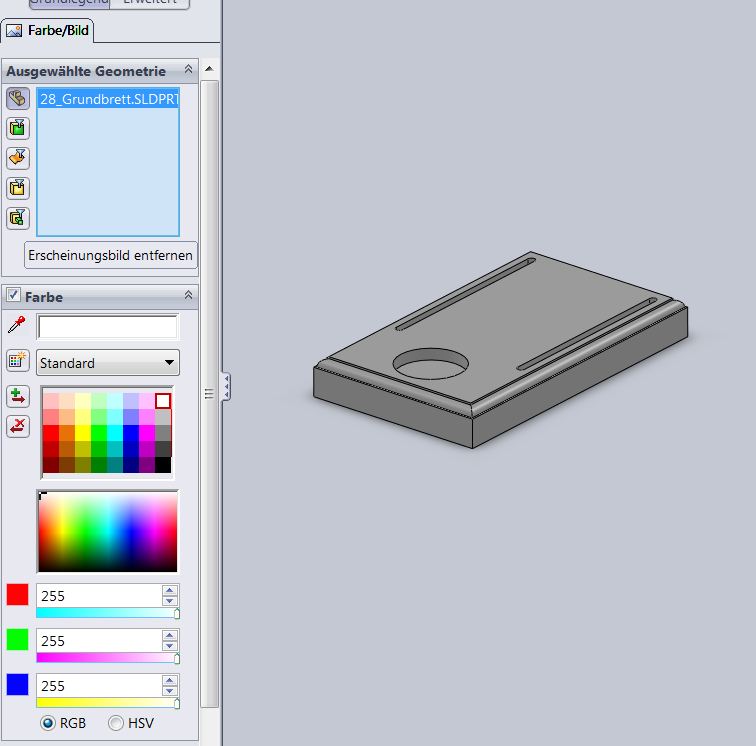Pick color with the eyedropper tool
The width and height of the screenshot is (756, 746).
[17, 325]
